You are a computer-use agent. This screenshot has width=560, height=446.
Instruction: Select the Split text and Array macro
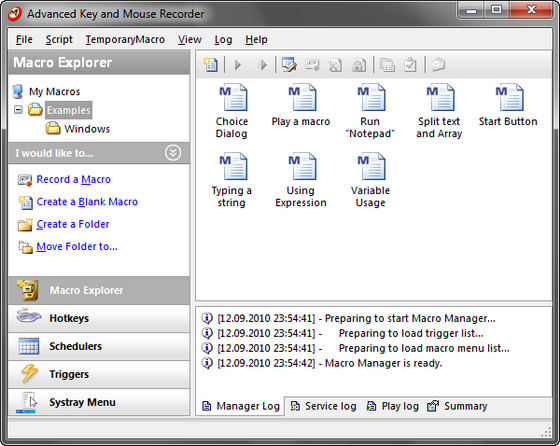pyautogui.click(x=439, y=111)
